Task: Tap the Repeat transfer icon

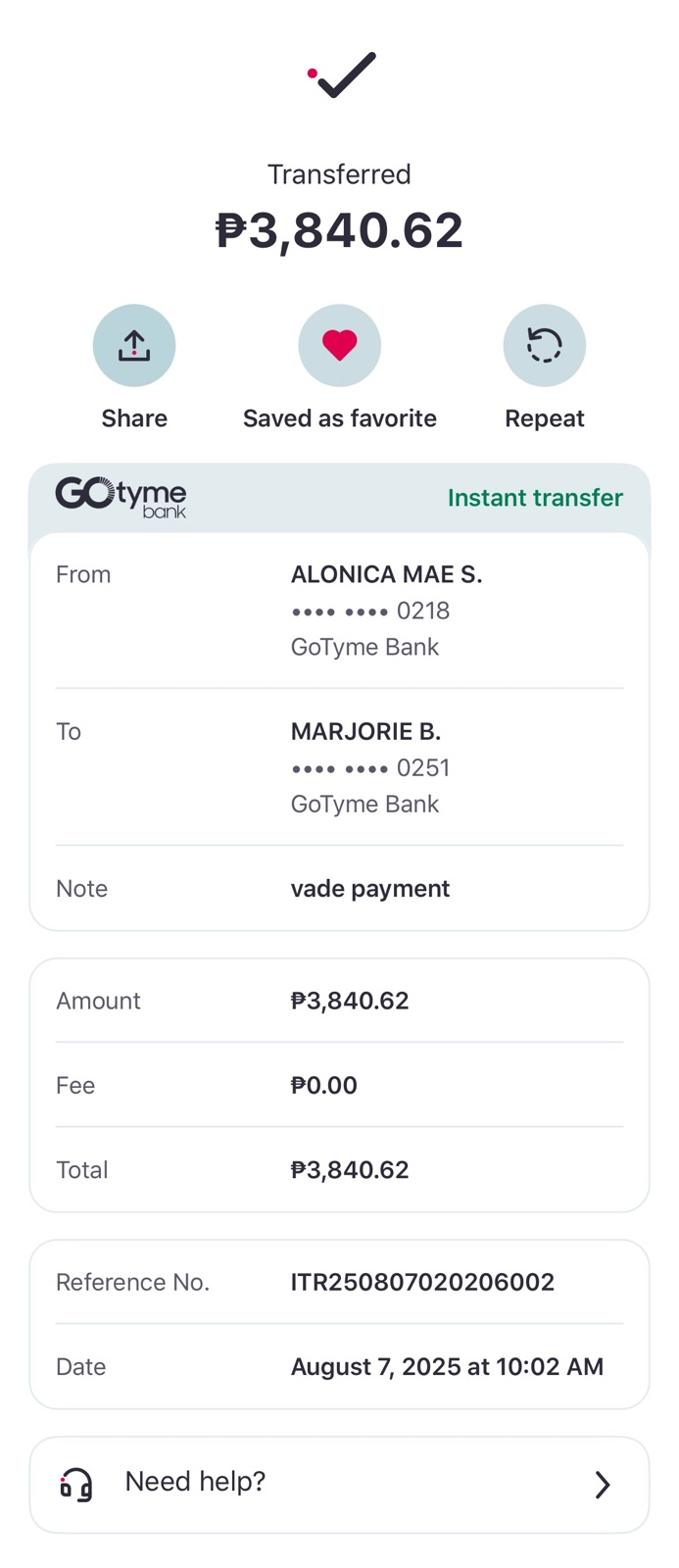Action: coord(544,345)
